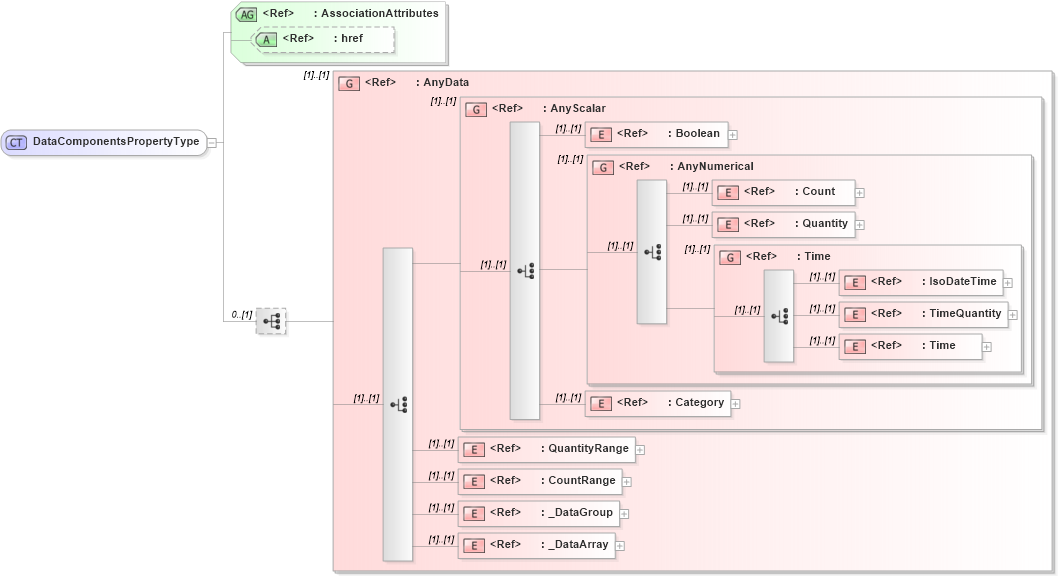The height and width of the screenshot is (576, 1059).
Task: Click the E icon on the Category element
Action: pos(601,403)
